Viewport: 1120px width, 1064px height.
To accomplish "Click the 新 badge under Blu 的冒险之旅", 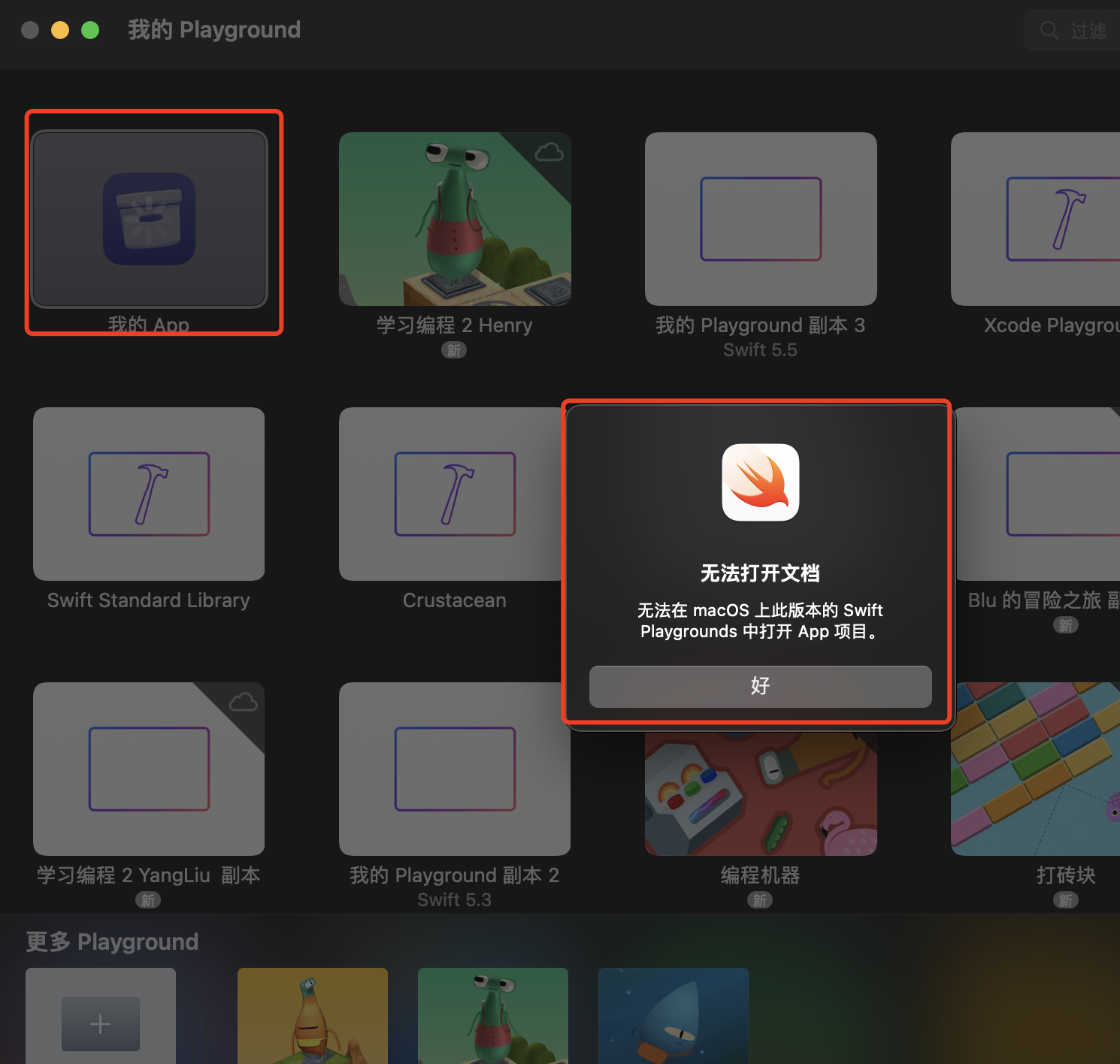I will point(1066,625).
